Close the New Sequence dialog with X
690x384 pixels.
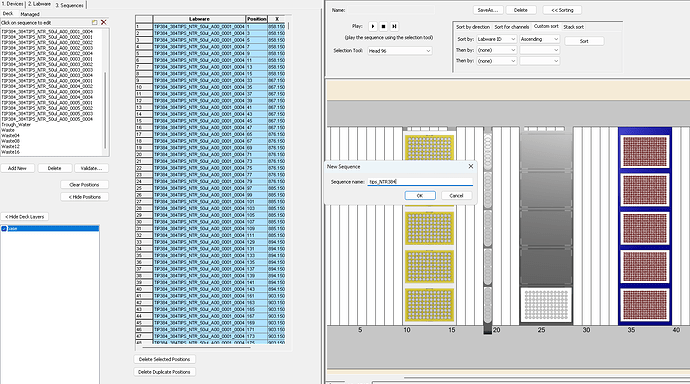471,166
